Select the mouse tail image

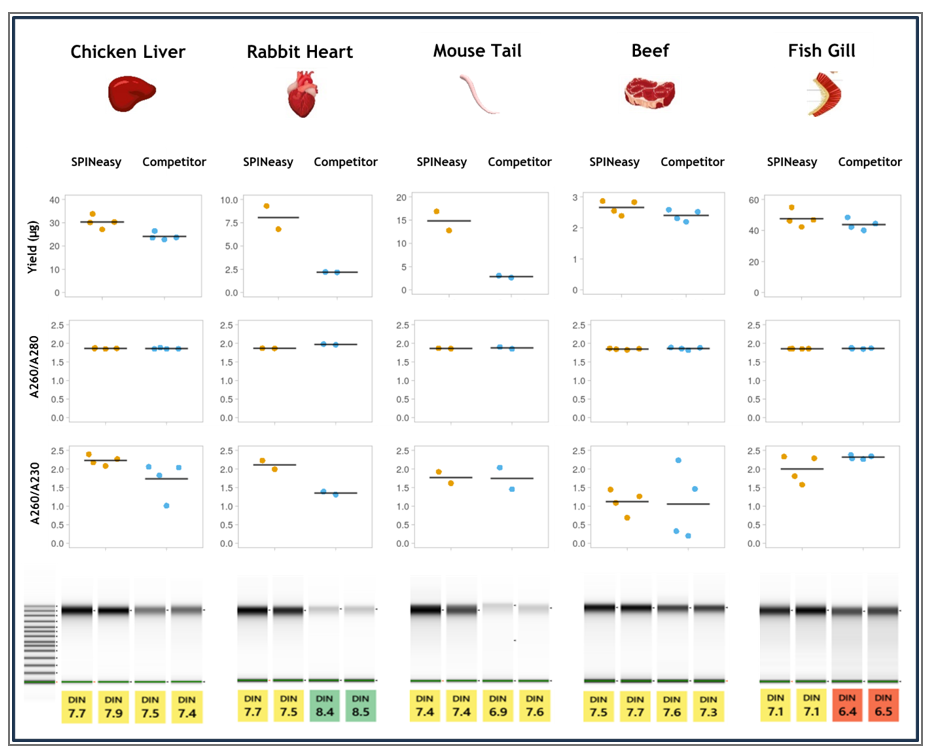pyautogui.click(x=479, y=94)
